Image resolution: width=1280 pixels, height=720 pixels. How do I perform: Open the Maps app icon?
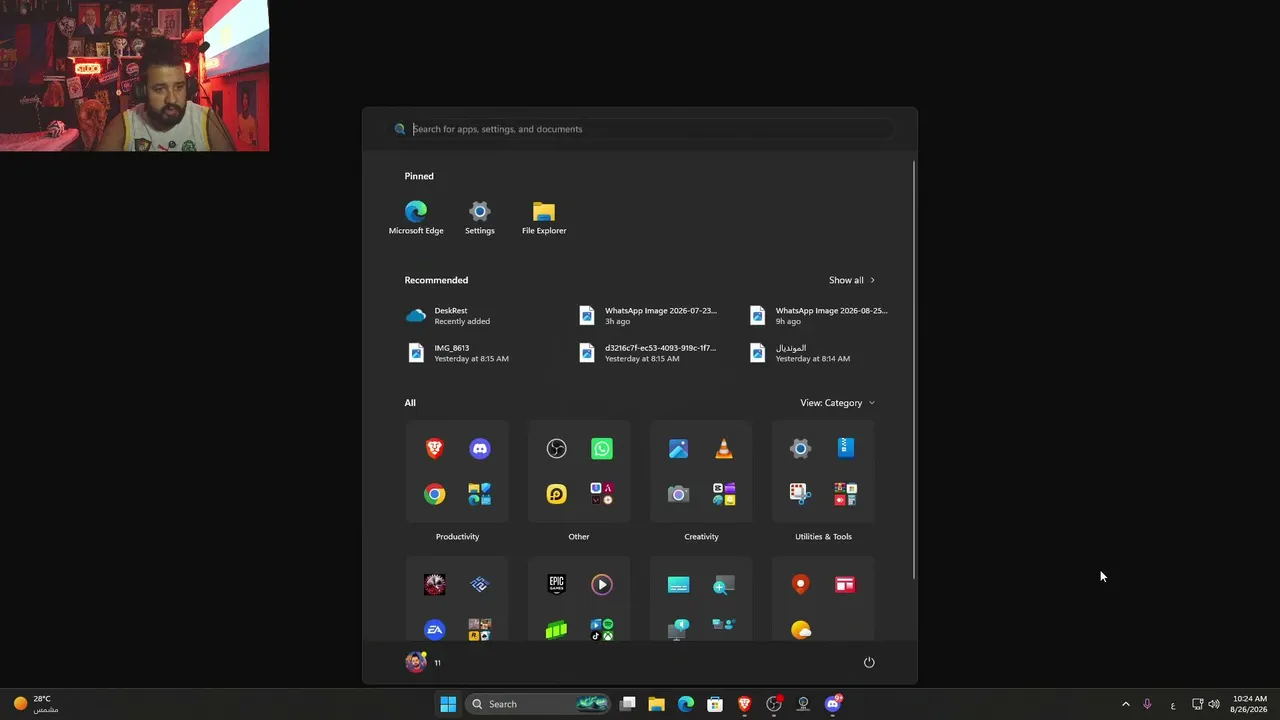pyautogui.click(x=800, y=584)
